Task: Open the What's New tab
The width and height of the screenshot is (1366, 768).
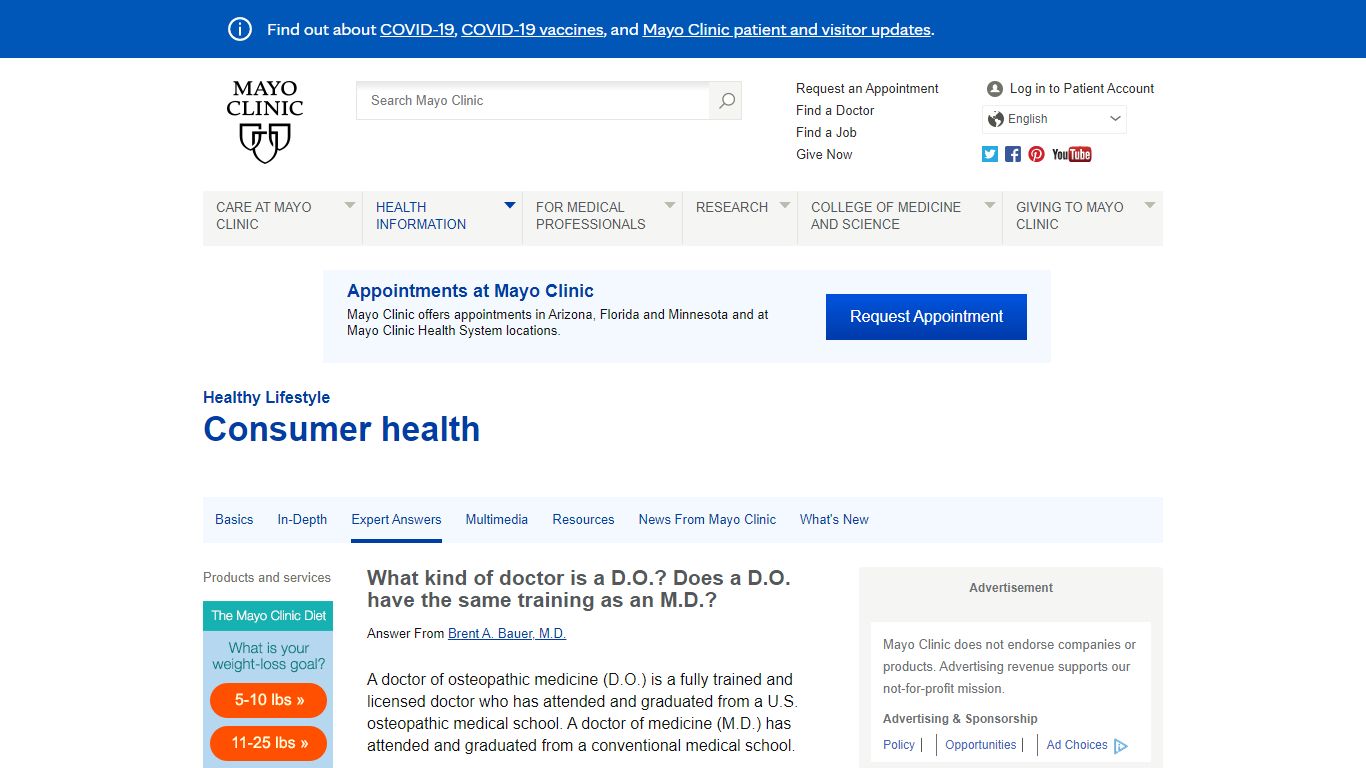Action: pyautogui.click(x=834, y=519)
